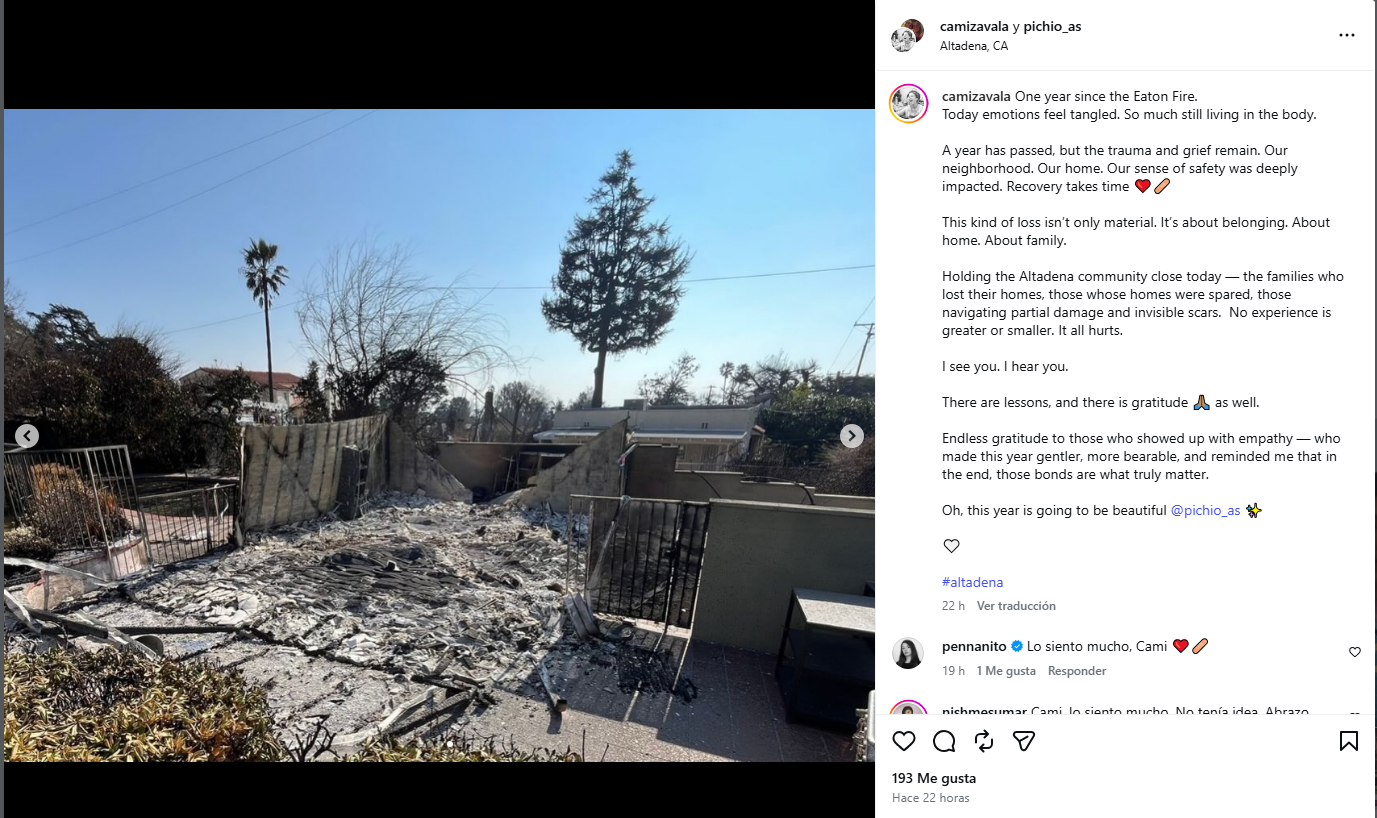Like pennanito's comment heart
Viewport: 1377px width, 818px height.
click(1355, 652)
